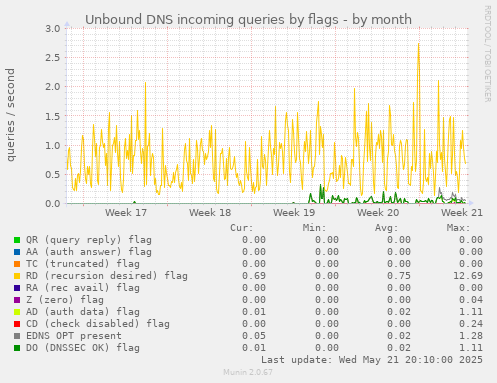Click the RD flag yellow color swatch
This screenshot has height=383, width=497.
pos(17,276)
